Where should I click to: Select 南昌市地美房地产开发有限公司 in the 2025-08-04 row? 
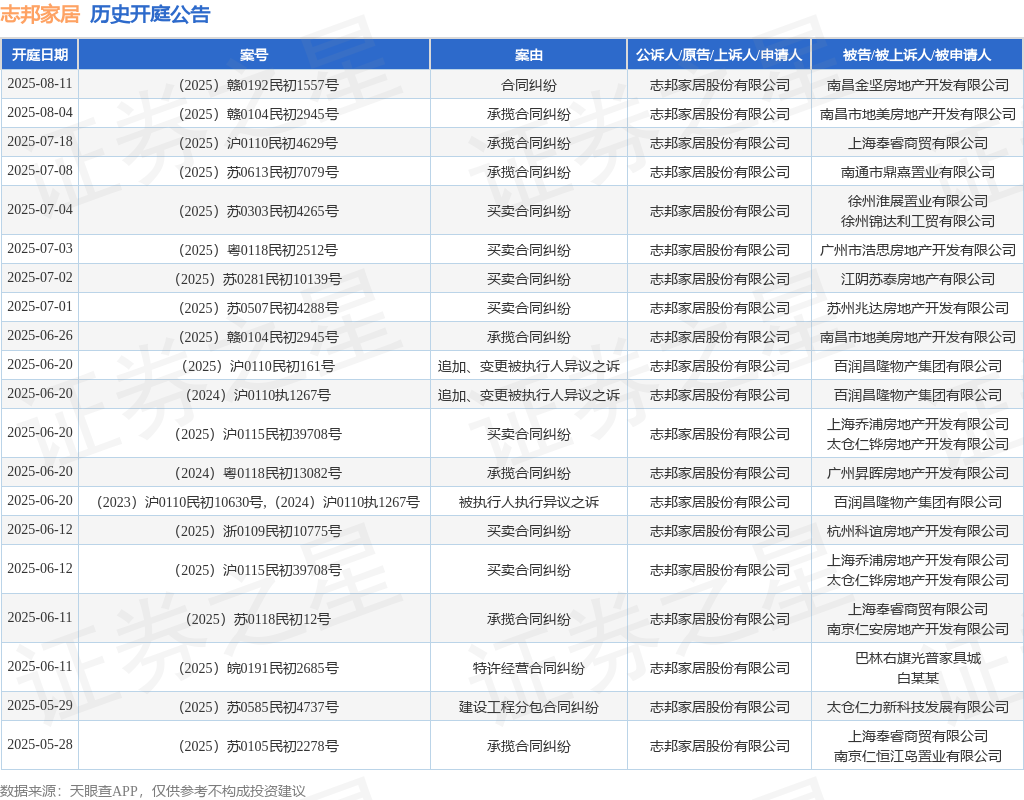click(x=918, y=114)
